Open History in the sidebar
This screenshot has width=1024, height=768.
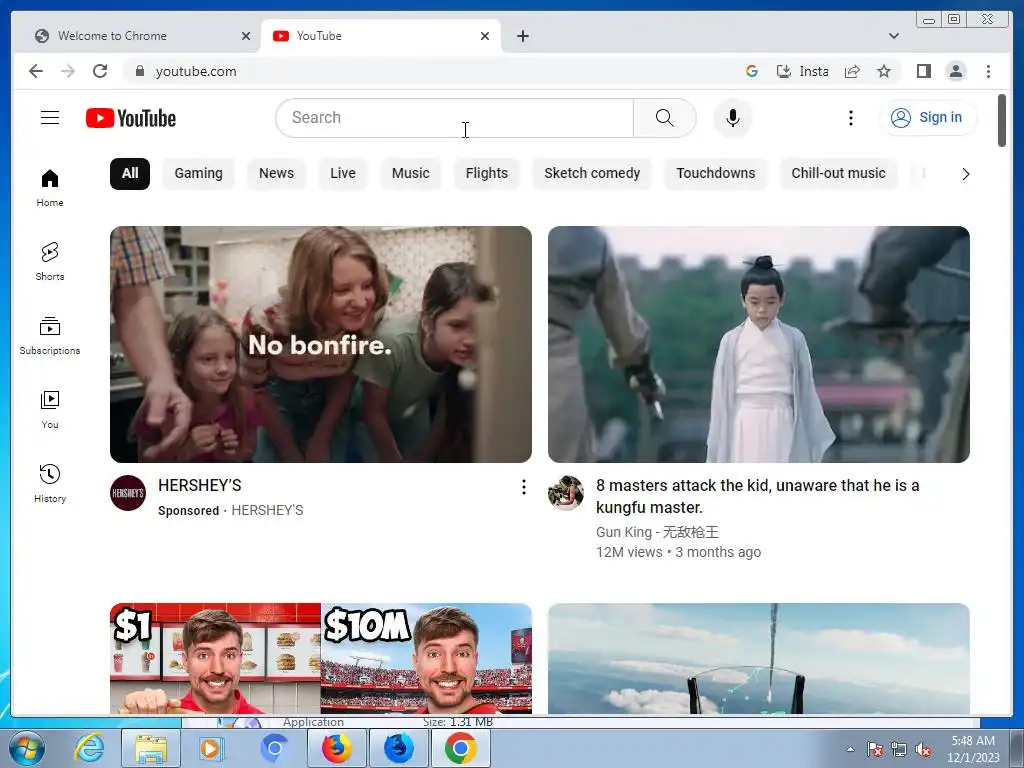(50, 483)
